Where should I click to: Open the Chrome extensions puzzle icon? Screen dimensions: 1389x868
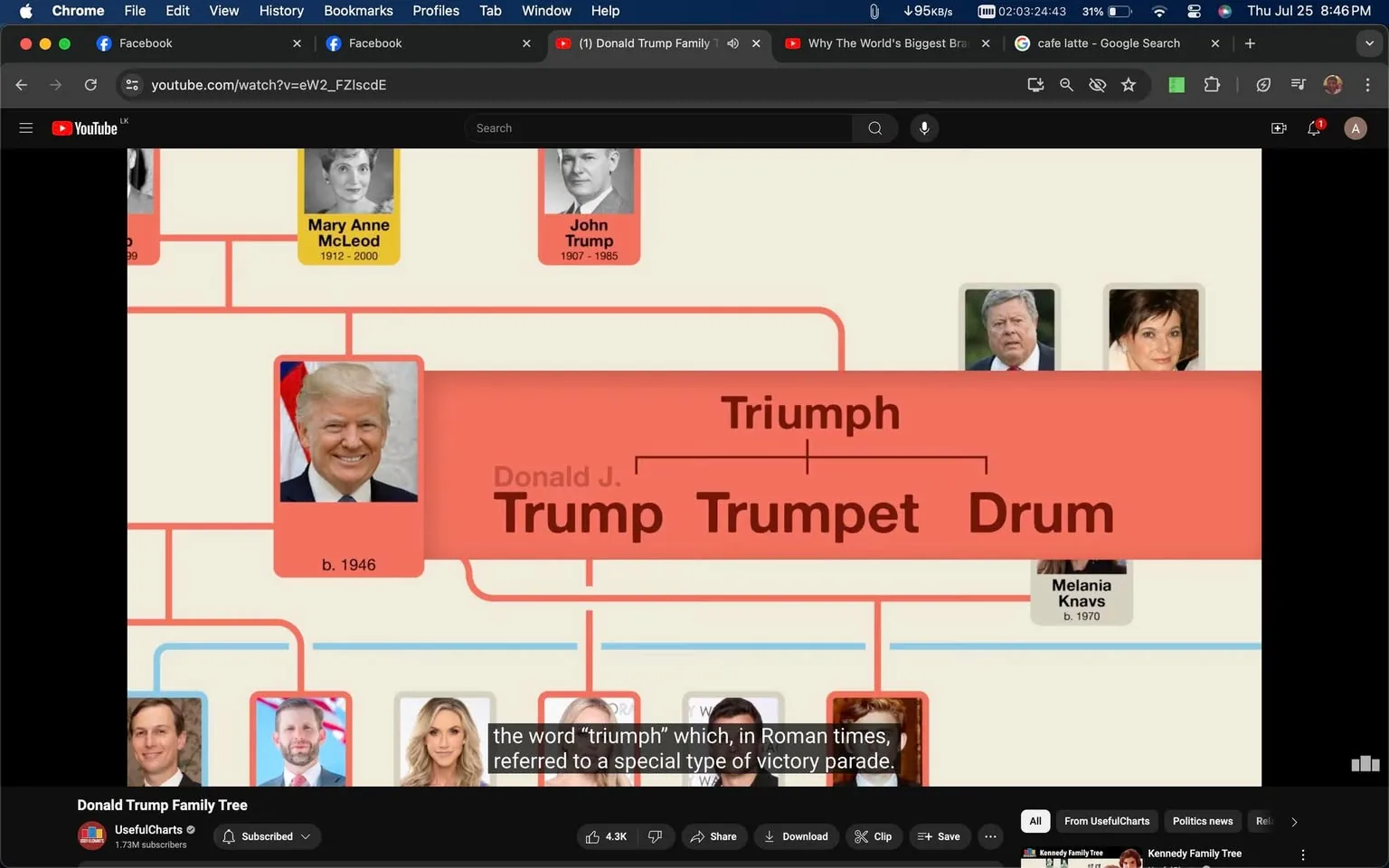[x=1212, y=84]
